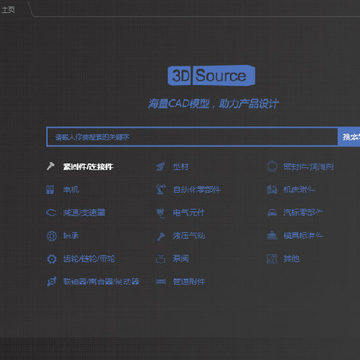Click the hammer icon beside 紧固件/连接件
Viewport: 360px width, 360px height.
pos(50,166)
